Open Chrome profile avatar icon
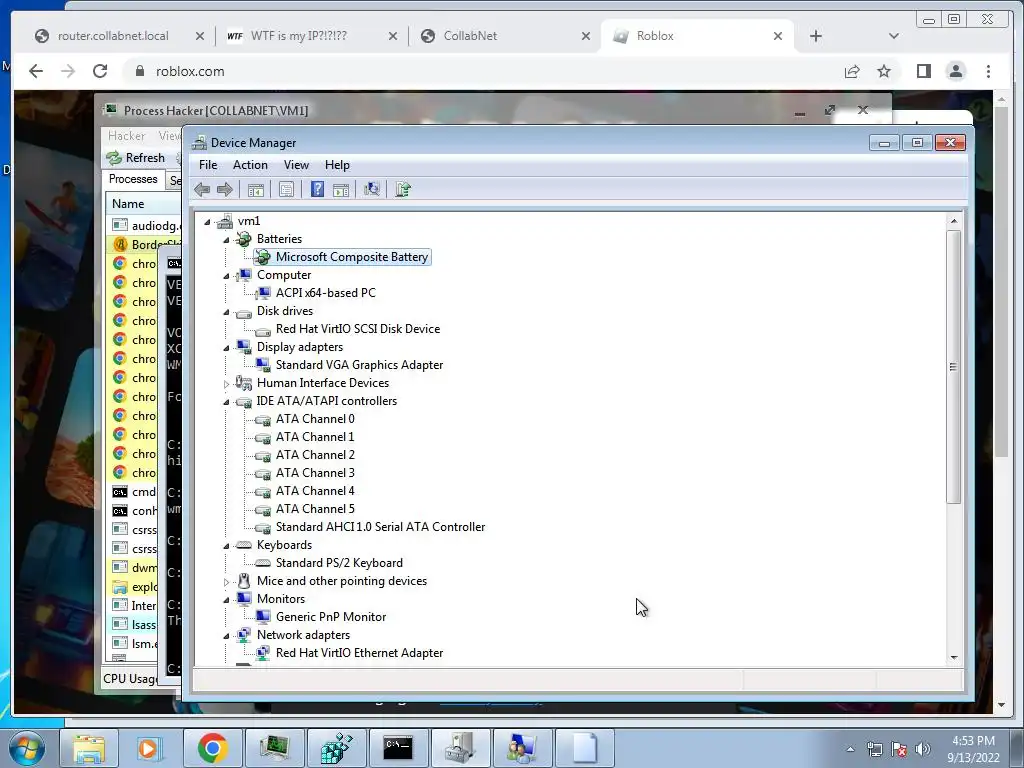 pyautogui.click(x=956, y=71)
